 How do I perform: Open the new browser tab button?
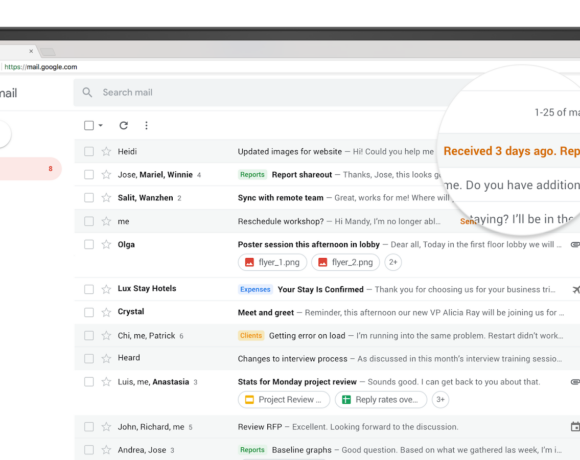48,51
